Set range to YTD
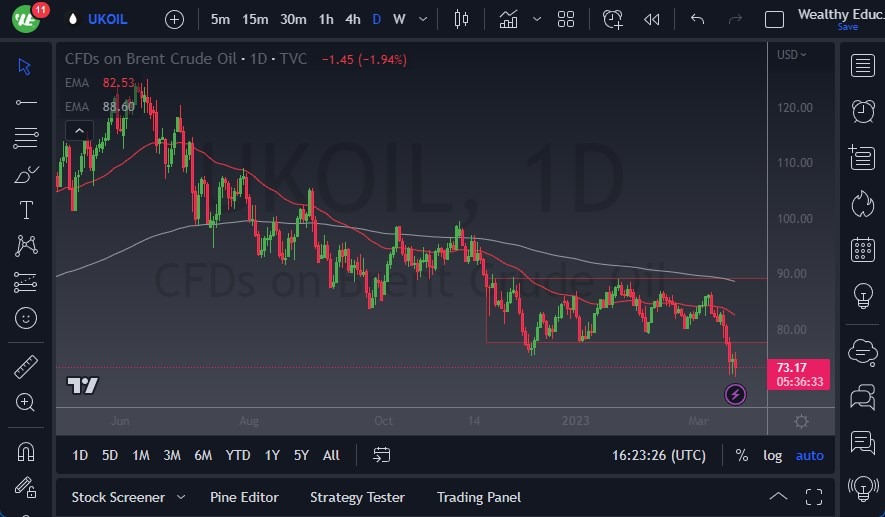Screen dimensions: 885x517 pyautogui.click(x=238, y=455)
